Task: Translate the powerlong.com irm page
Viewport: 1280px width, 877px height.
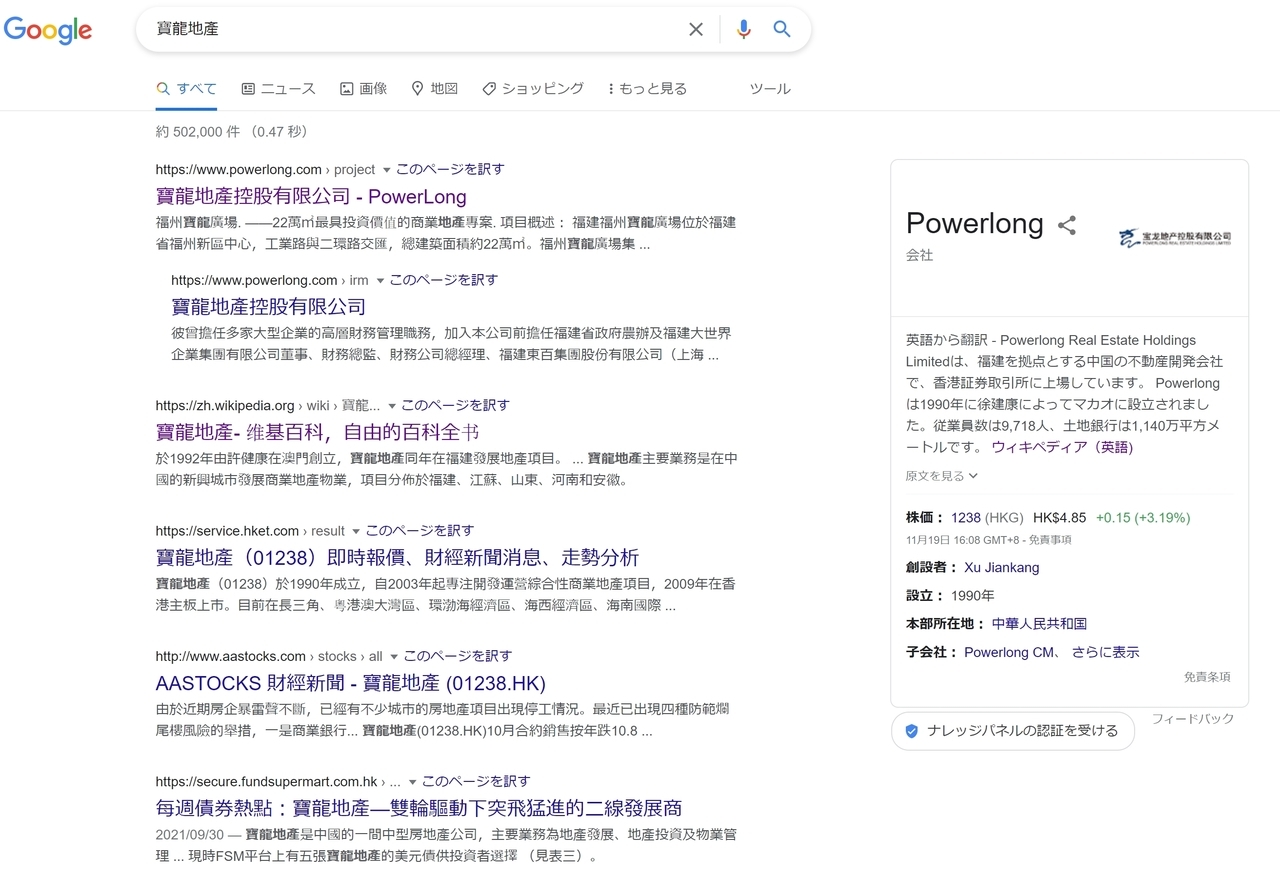Action: (443, 280)
